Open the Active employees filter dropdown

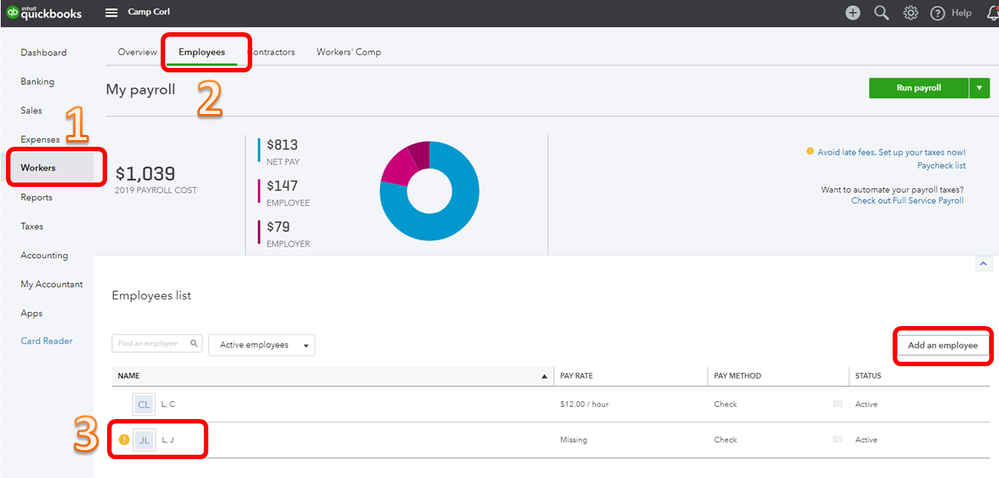pos(261,345)
